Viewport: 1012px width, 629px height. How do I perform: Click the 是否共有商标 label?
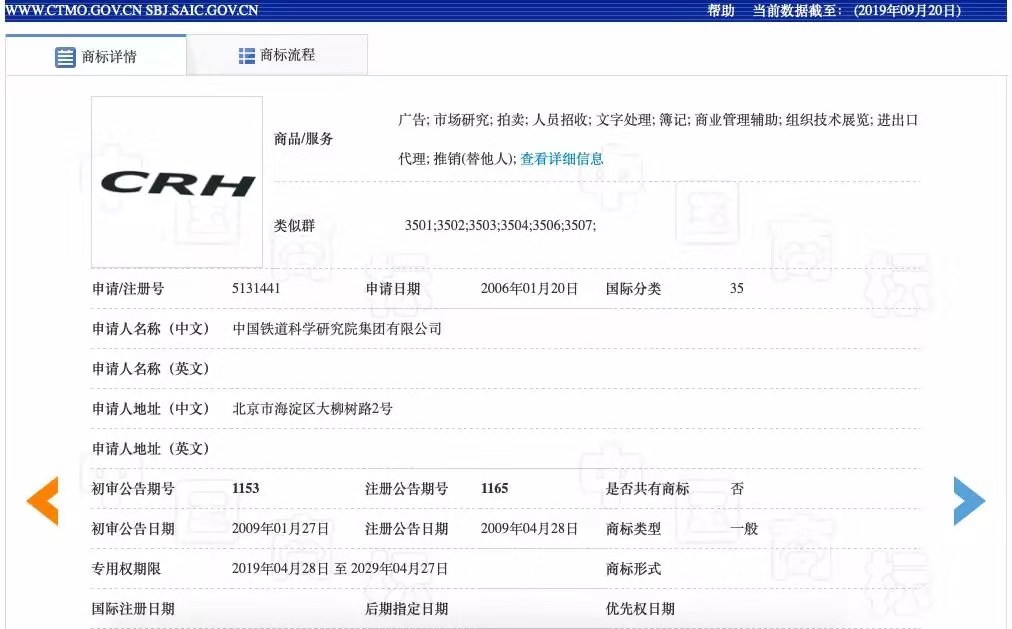pos(647,489)
